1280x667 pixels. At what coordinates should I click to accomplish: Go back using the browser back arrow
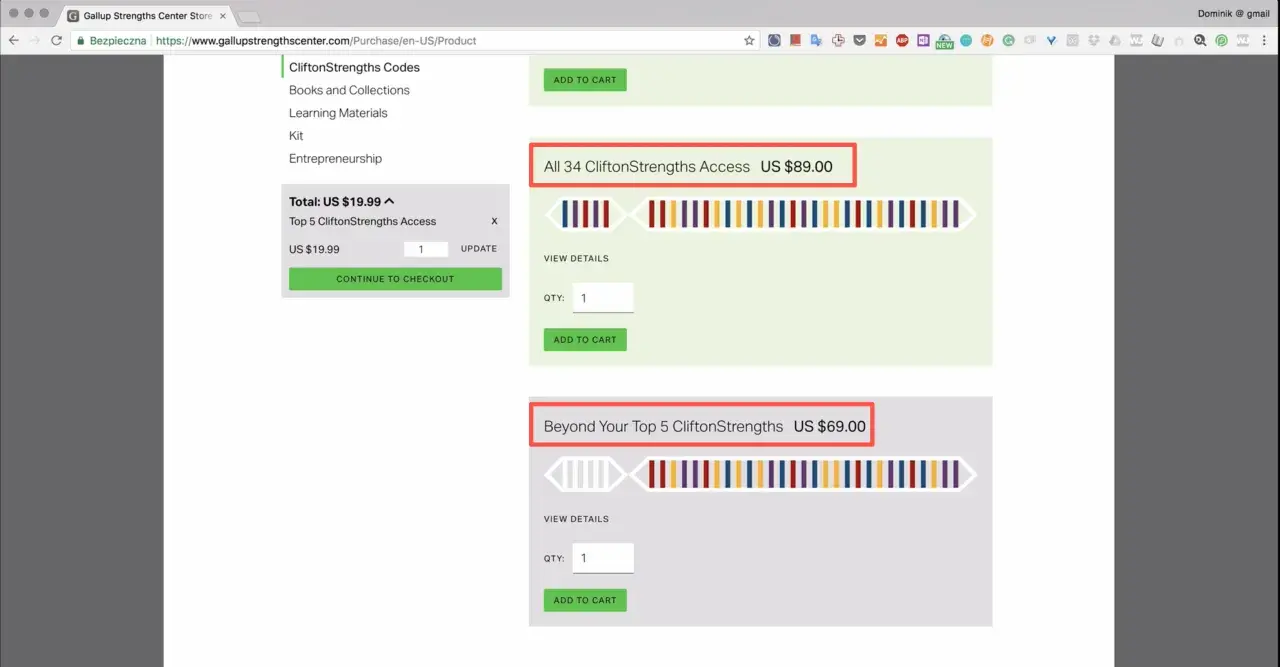point(14,41)
